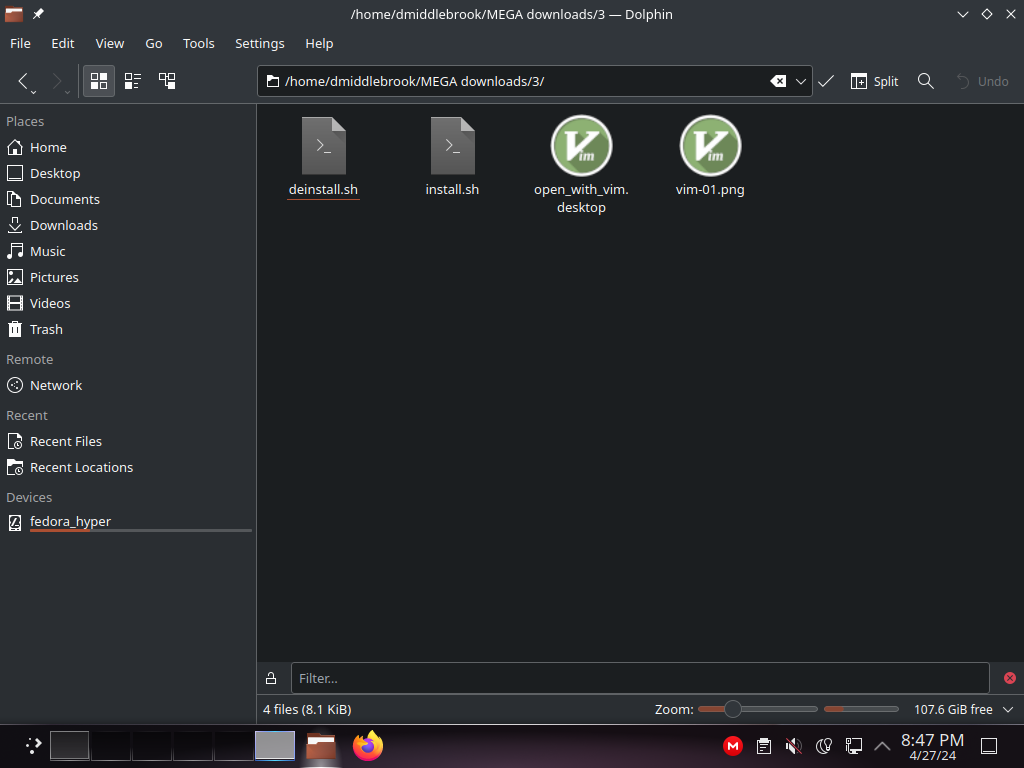
Task: Go back with the back arrow
Action: click(24, 81)
